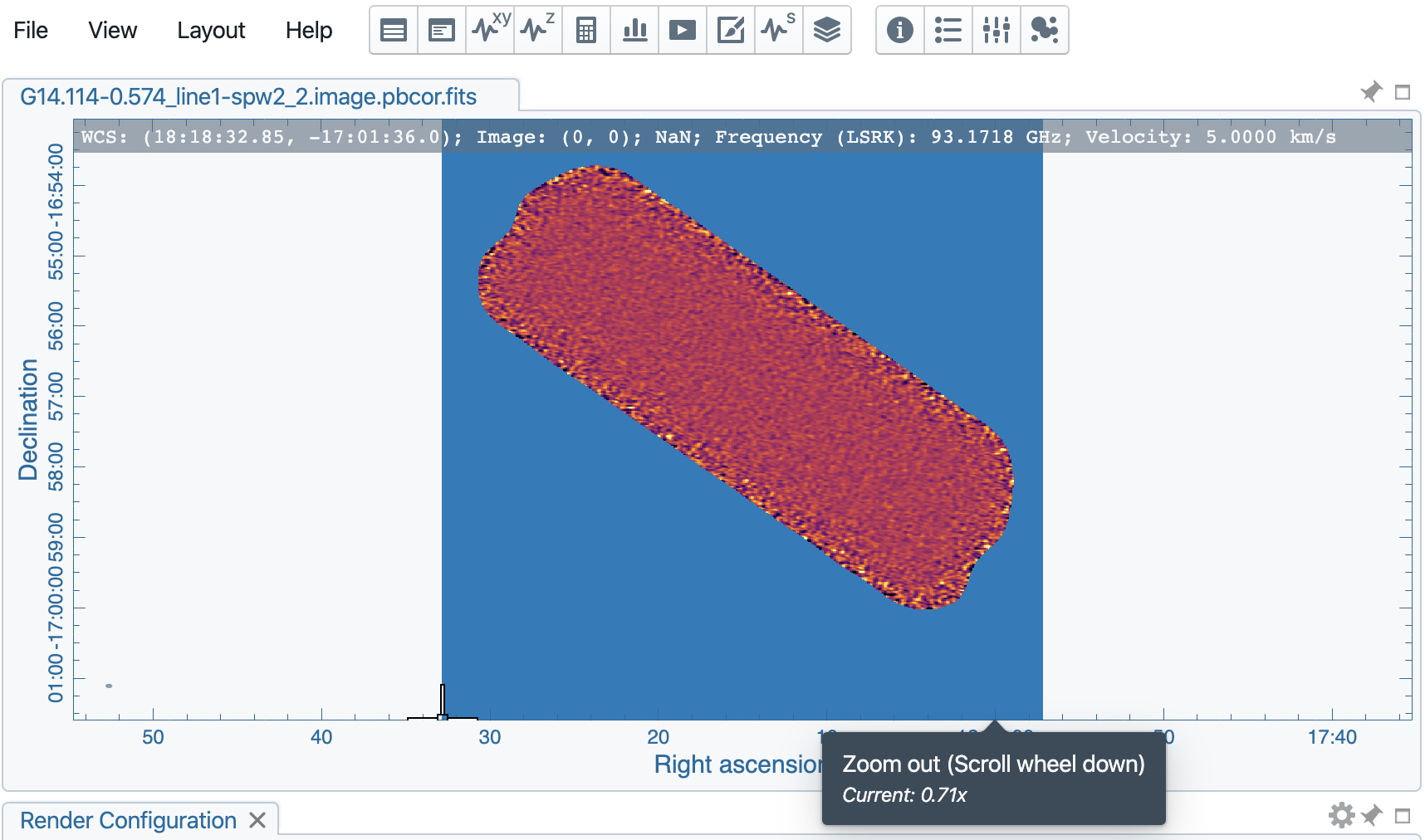Viewport: 1425px width, 840px height.
Task: Open Render Configuration settings gear
Action: (x=1341, y=815)
